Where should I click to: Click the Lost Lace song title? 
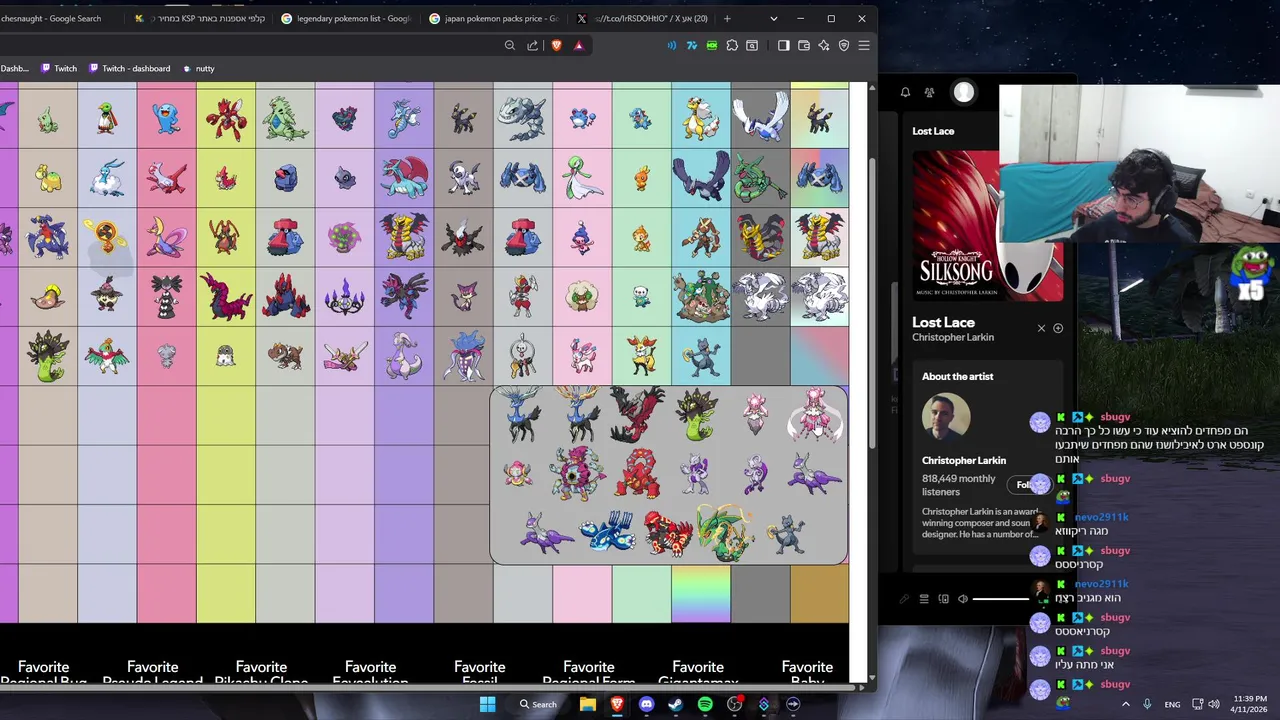[x=943, y=322]
